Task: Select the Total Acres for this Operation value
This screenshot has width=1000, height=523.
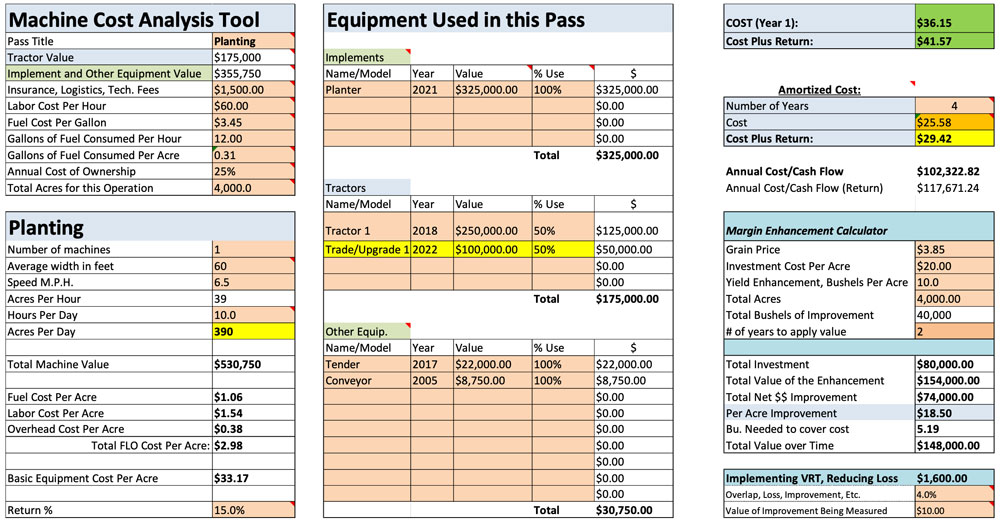Action: (x=253, y=188)
